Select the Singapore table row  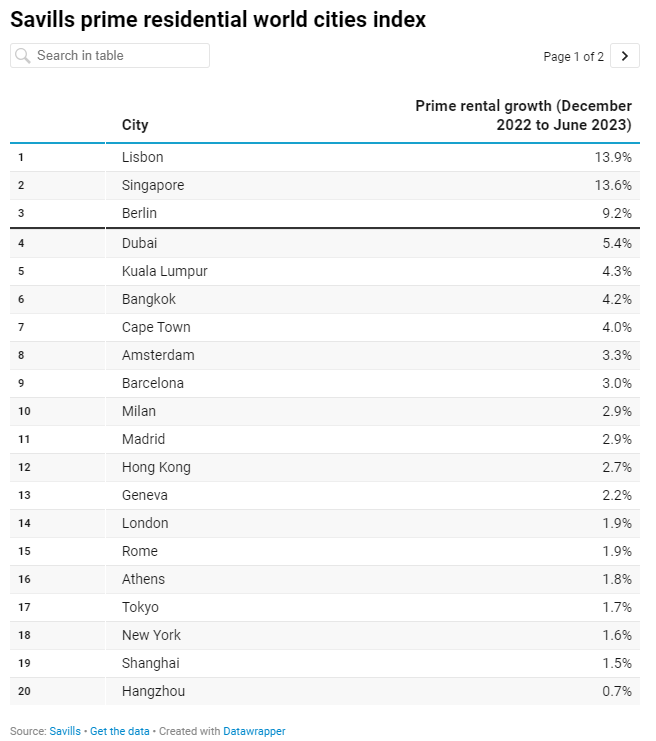point(325,185)
